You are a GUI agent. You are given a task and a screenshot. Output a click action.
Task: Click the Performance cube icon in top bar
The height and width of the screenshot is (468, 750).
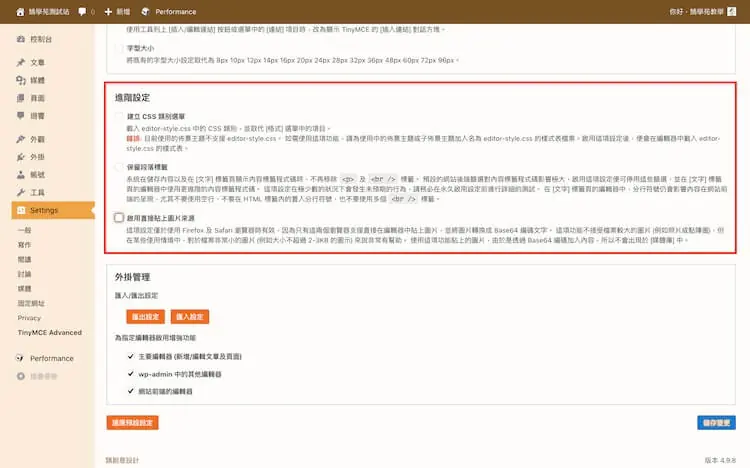click(145, 11)
